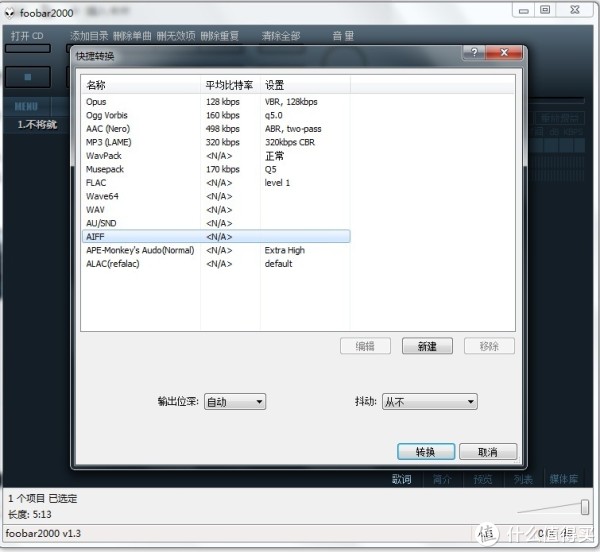Screen dimensions: 600x552
Task: Minimize the foobar2000 window
Action: (x=523, y=10)
